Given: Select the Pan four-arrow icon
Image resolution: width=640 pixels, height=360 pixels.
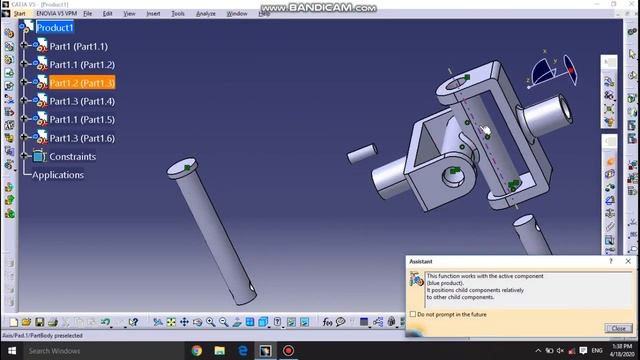Looking at the screenshot, I should pos(184,322).
